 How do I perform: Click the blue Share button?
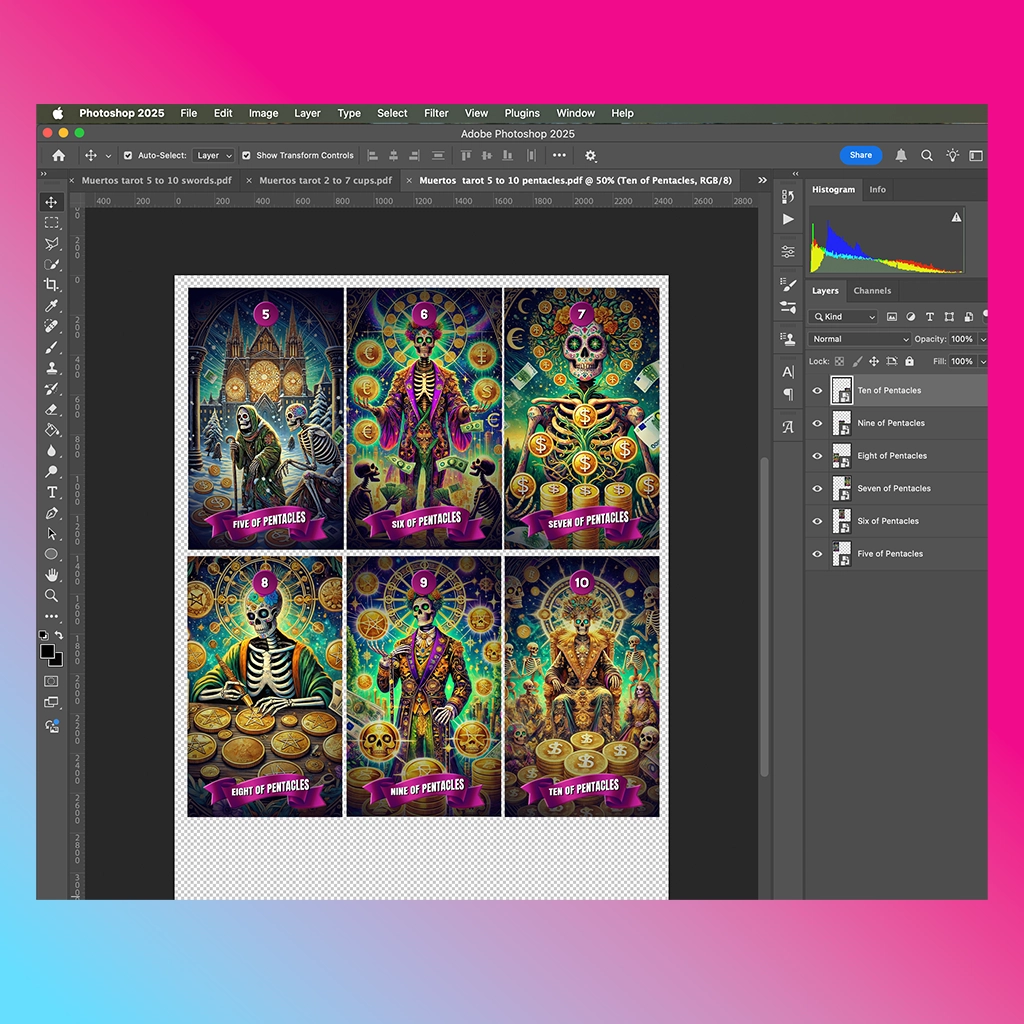[x=861, y=155]
